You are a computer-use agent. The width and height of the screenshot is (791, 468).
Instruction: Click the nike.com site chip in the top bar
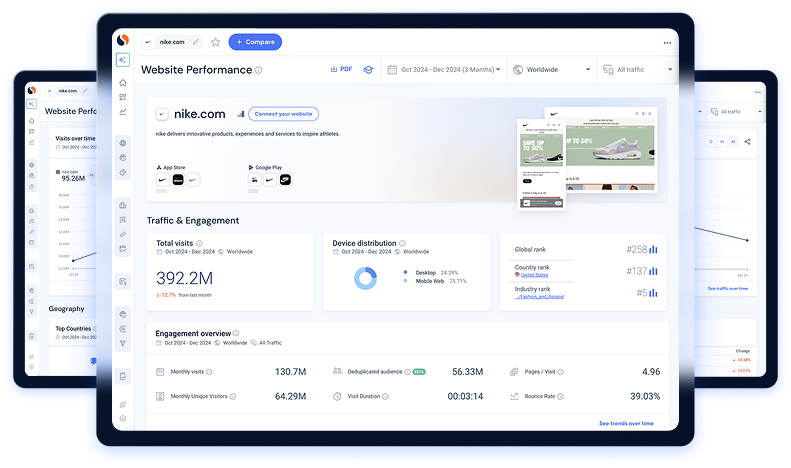(172, 42)
